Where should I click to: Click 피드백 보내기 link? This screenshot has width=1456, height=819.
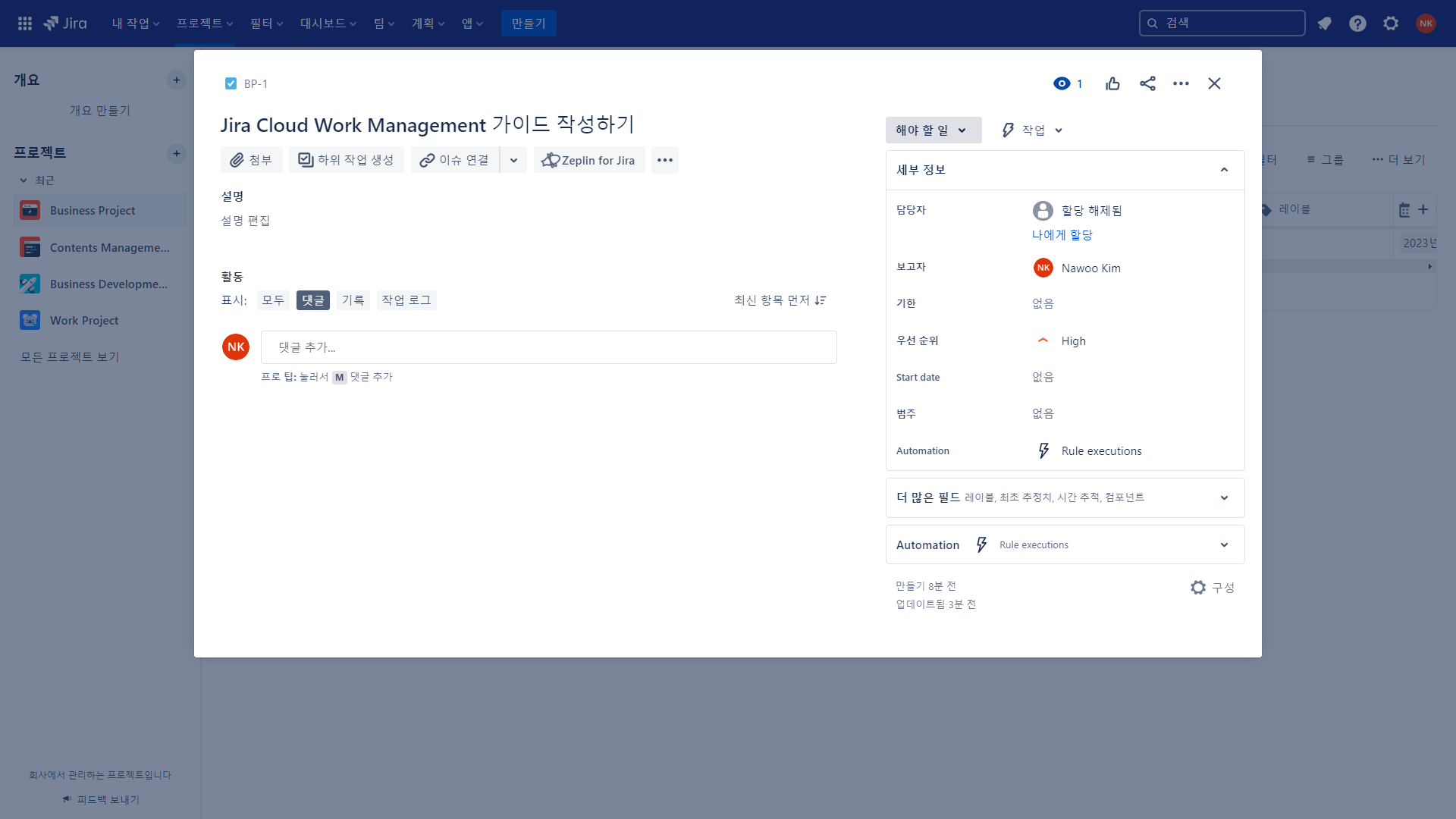[x=101, y=799]
